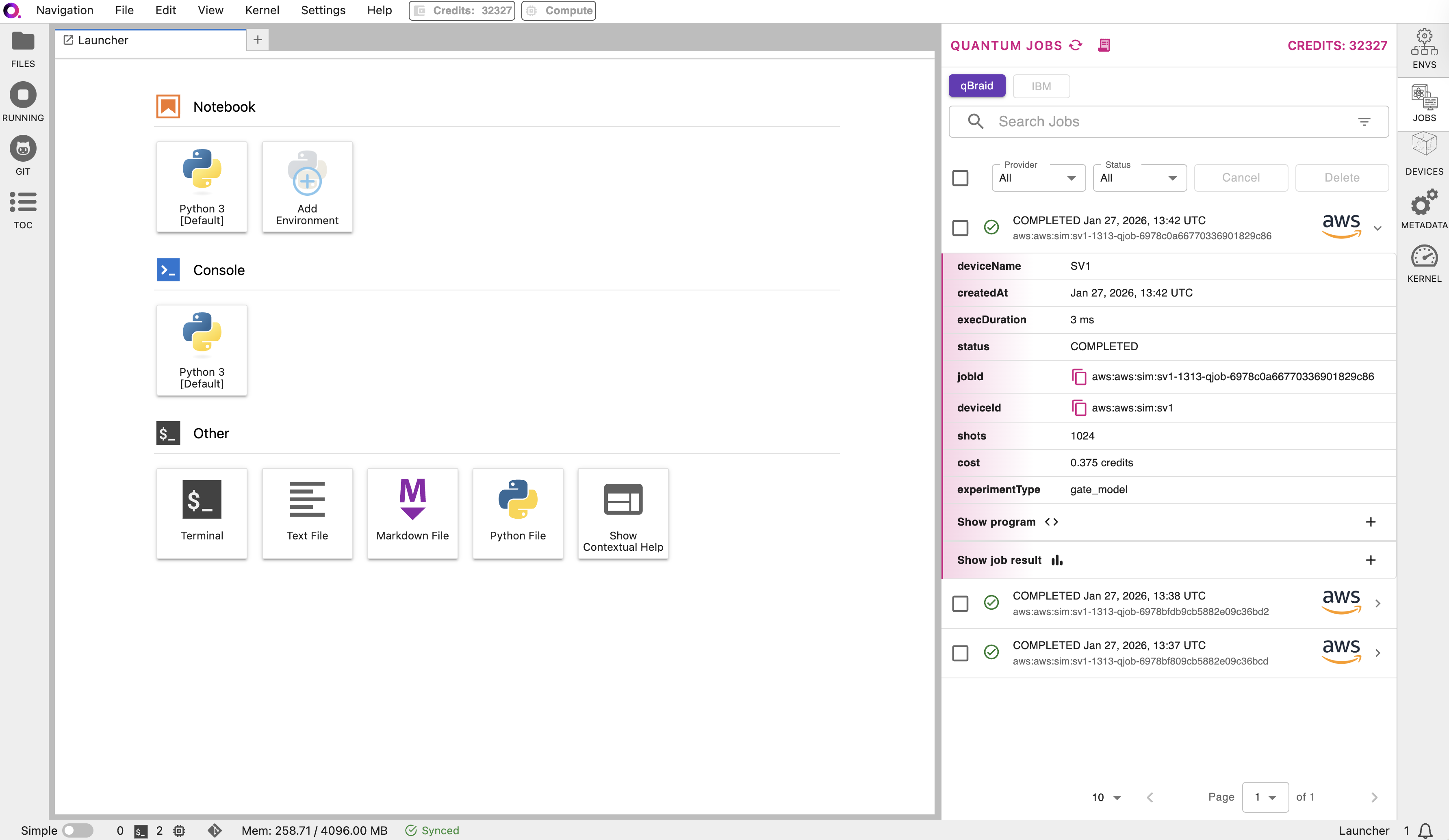Click the refresh jobs icon
This screenshot has height=840, width=1449.
[x=1075, y=45]
